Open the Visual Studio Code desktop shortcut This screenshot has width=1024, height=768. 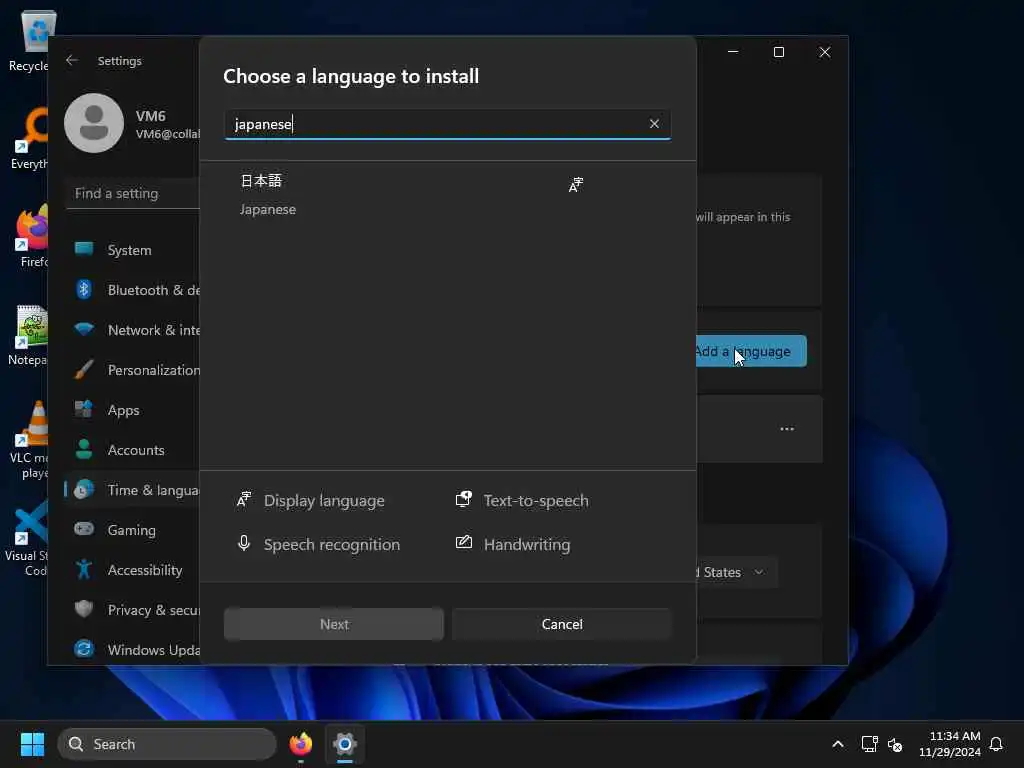[x=29, y=539]
